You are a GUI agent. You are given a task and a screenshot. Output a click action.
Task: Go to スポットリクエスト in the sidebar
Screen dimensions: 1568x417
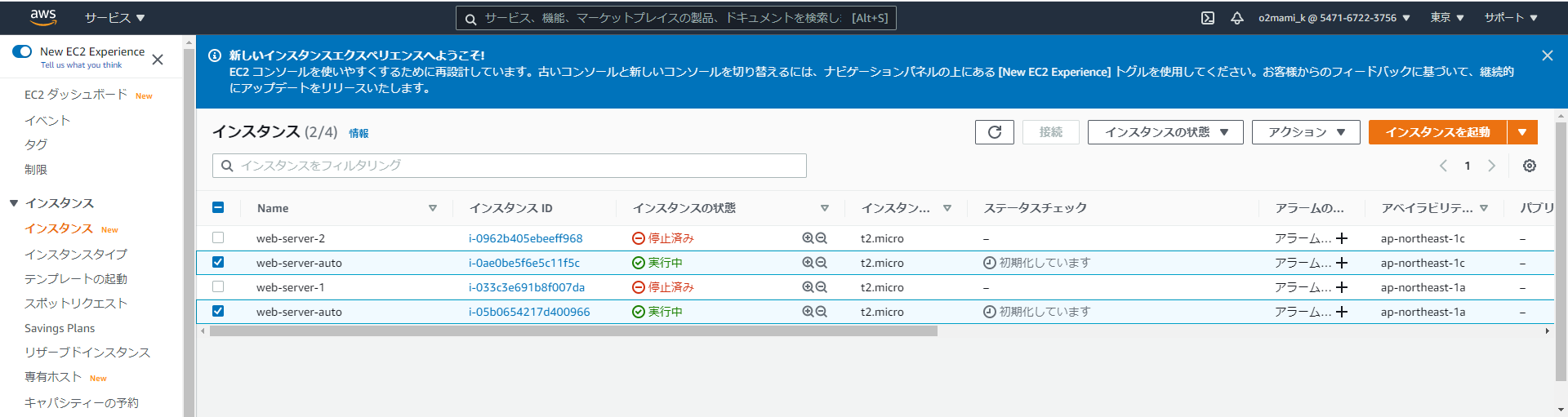[76, 304]
